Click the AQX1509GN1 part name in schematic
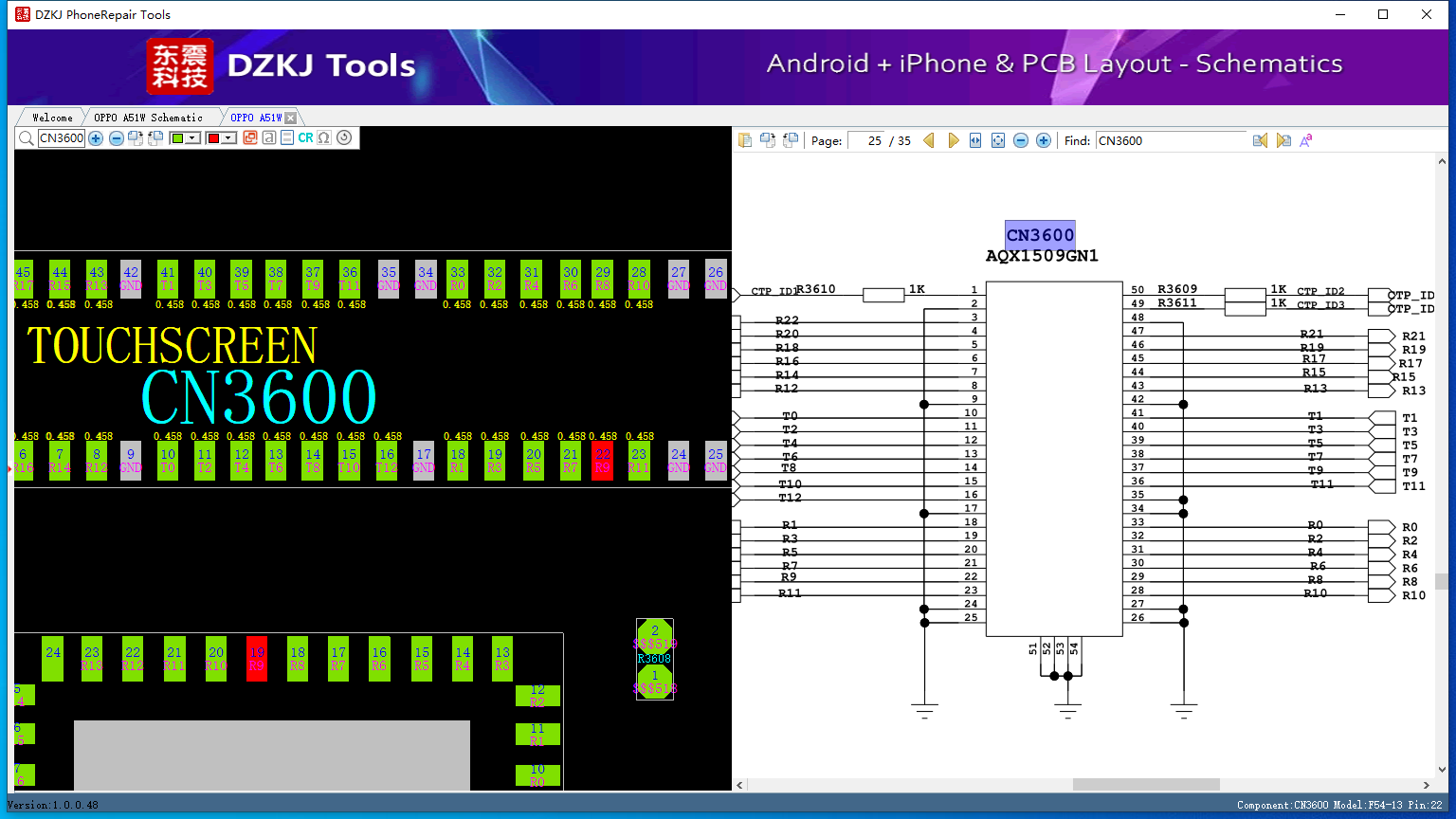The height and width of the screenshot is (819, 1456). click(x=1042, y=256)
